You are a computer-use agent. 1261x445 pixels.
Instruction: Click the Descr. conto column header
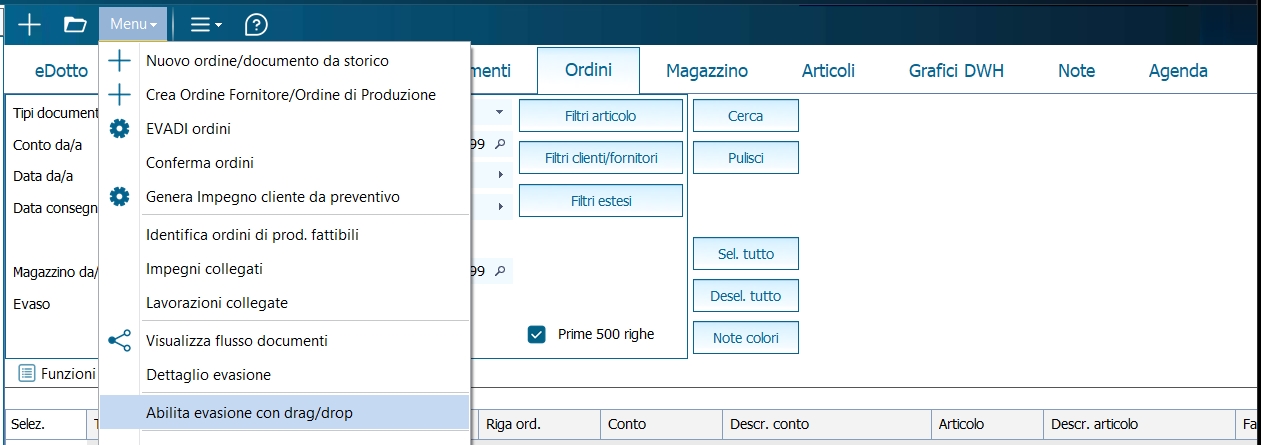pos(770,424)
